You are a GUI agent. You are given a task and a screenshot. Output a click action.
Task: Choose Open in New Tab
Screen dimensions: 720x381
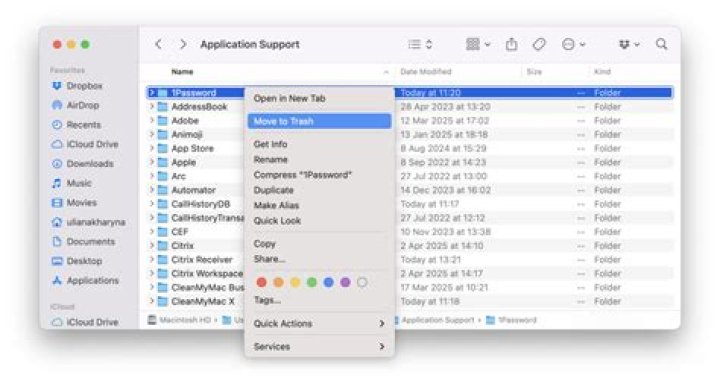319,98
